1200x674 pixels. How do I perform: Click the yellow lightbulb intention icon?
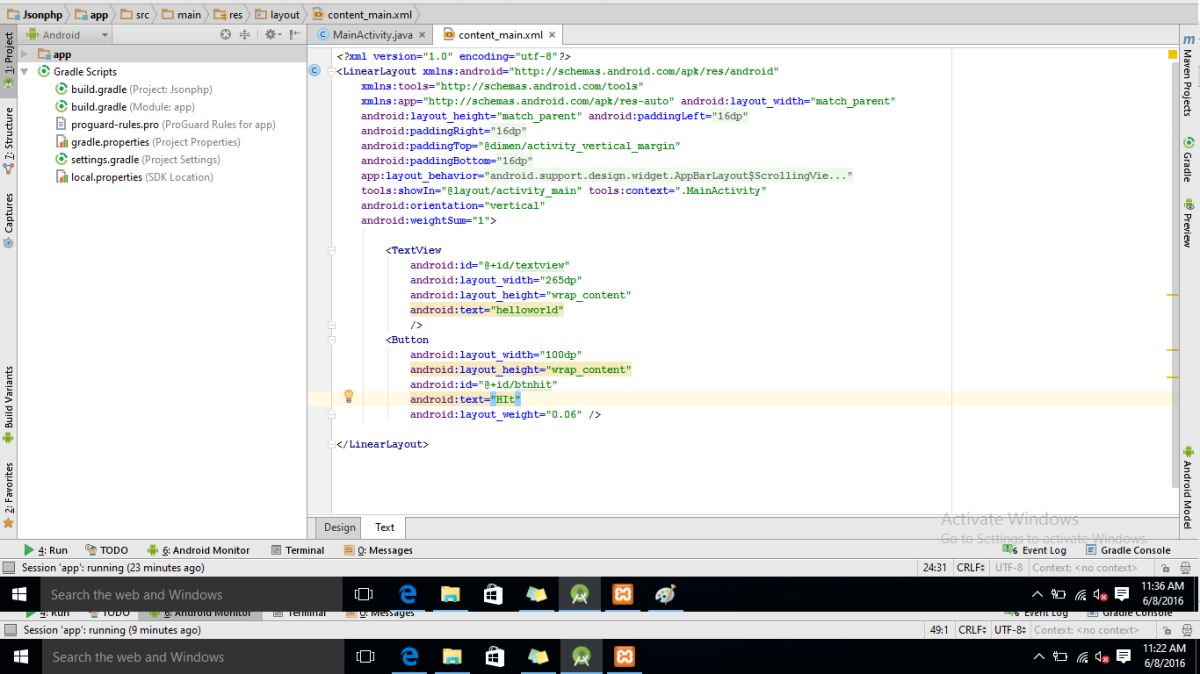pos(349,397)
